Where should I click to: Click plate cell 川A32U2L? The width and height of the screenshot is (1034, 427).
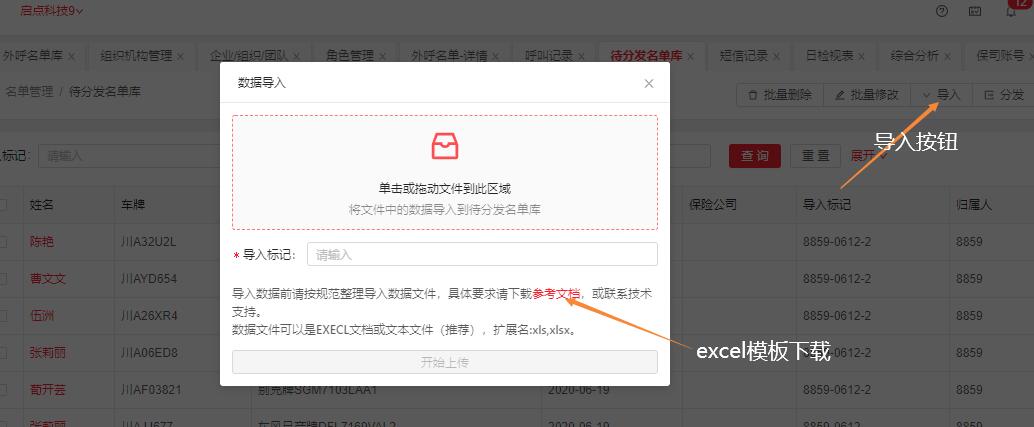point(148,242)
